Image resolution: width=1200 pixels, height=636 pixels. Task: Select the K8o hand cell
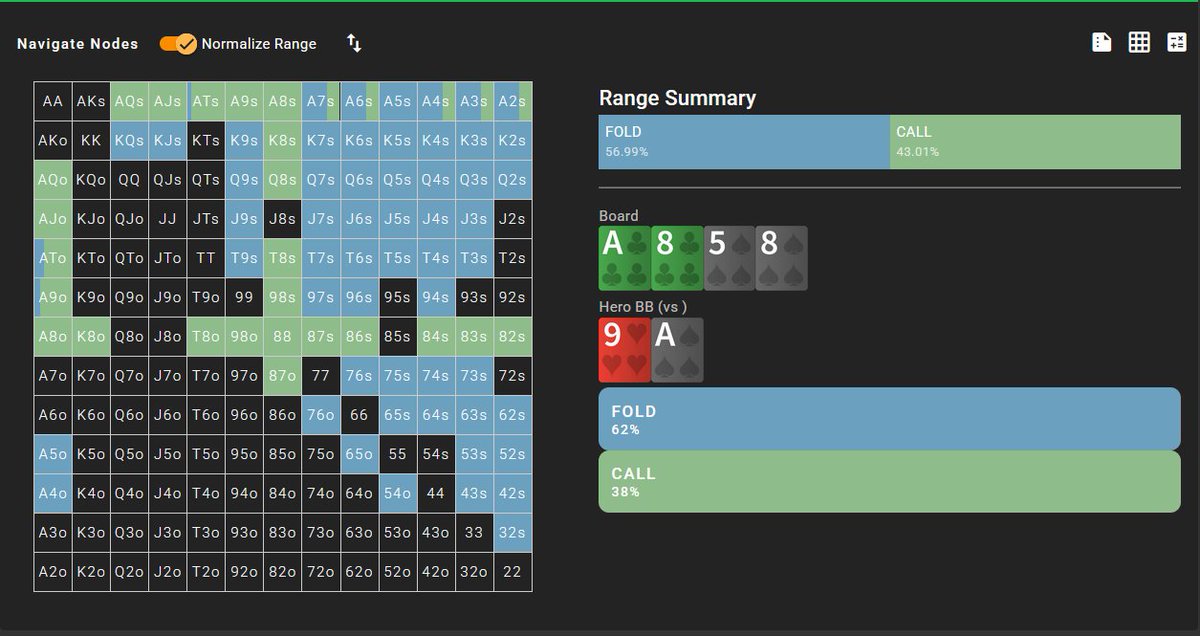(91, 336)
